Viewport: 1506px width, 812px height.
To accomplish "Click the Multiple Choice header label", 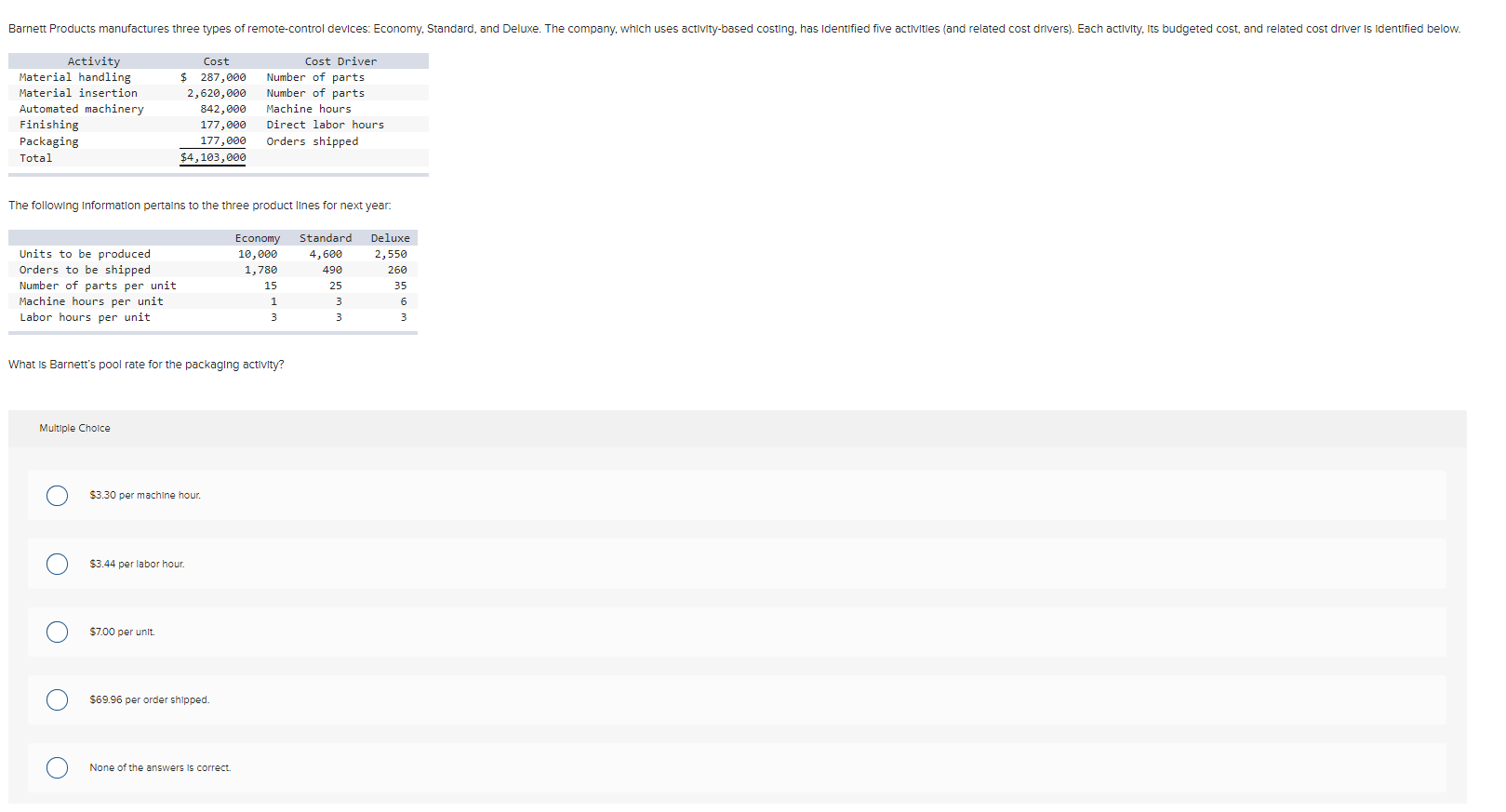I will click(x=74, y=429).
